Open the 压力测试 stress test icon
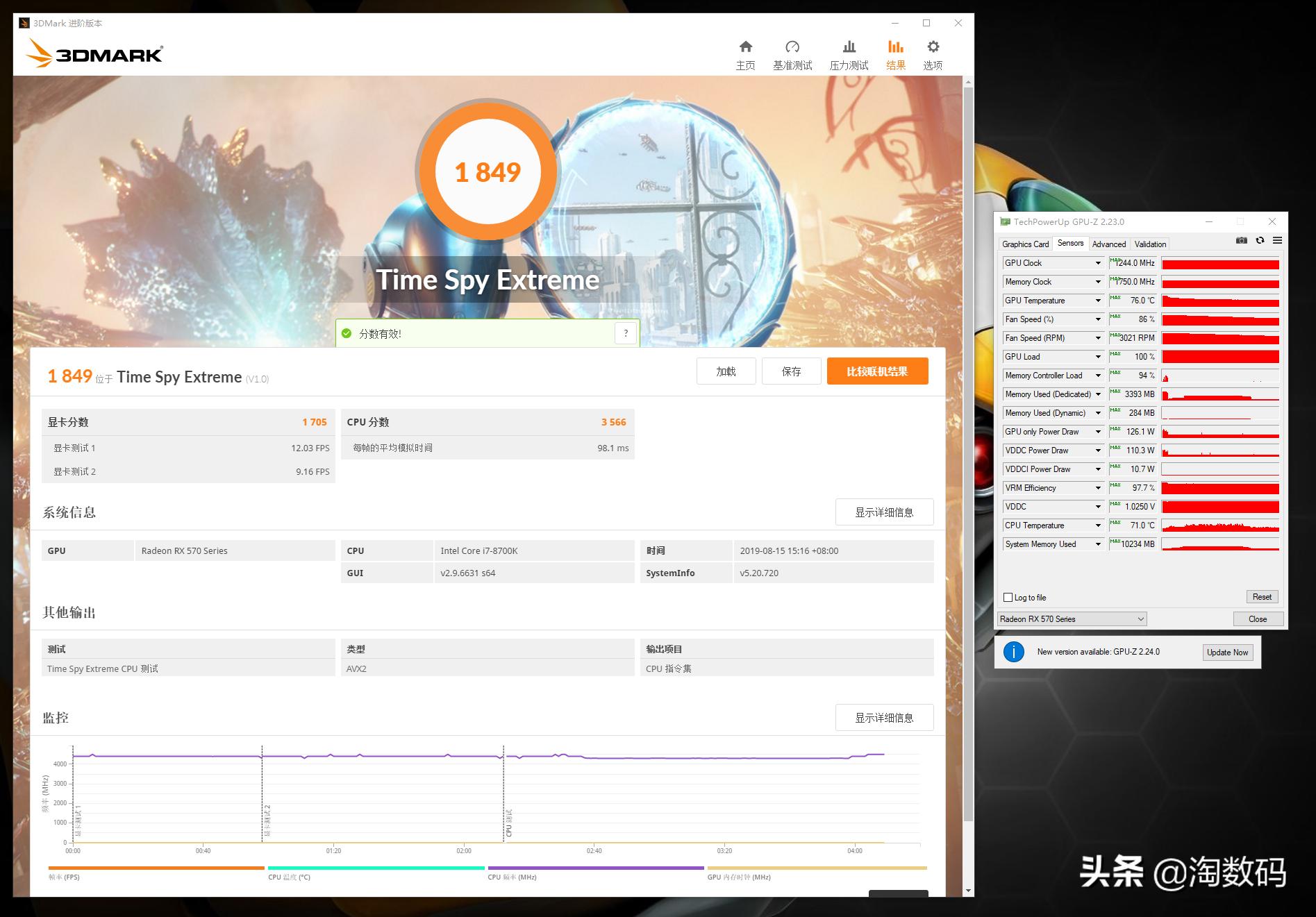Viewport: 1316px width, 917px height. (x=849, y=52)
